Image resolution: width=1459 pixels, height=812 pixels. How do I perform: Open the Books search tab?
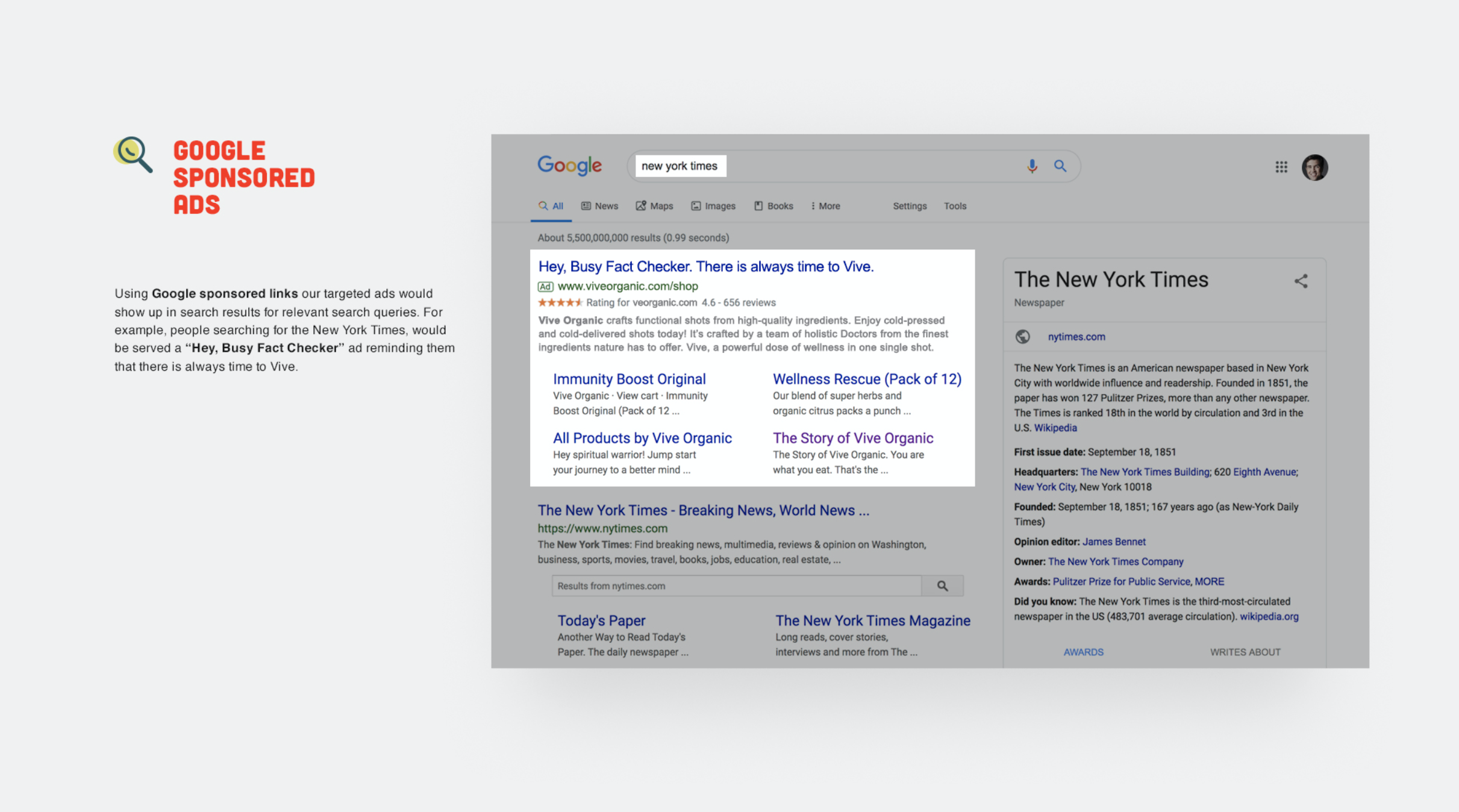click(774, 206)
